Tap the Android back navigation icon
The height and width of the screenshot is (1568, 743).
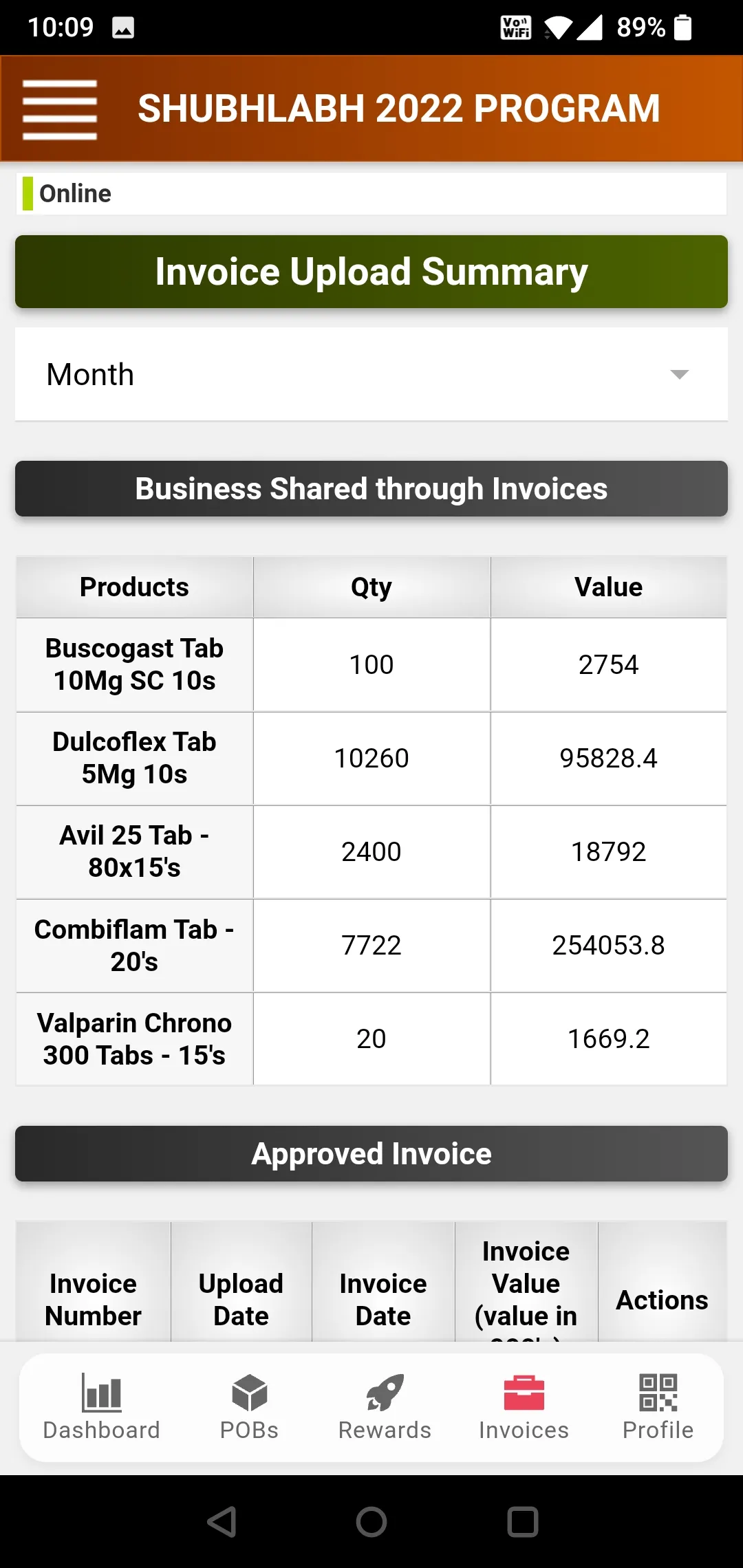click(222, 1521)
